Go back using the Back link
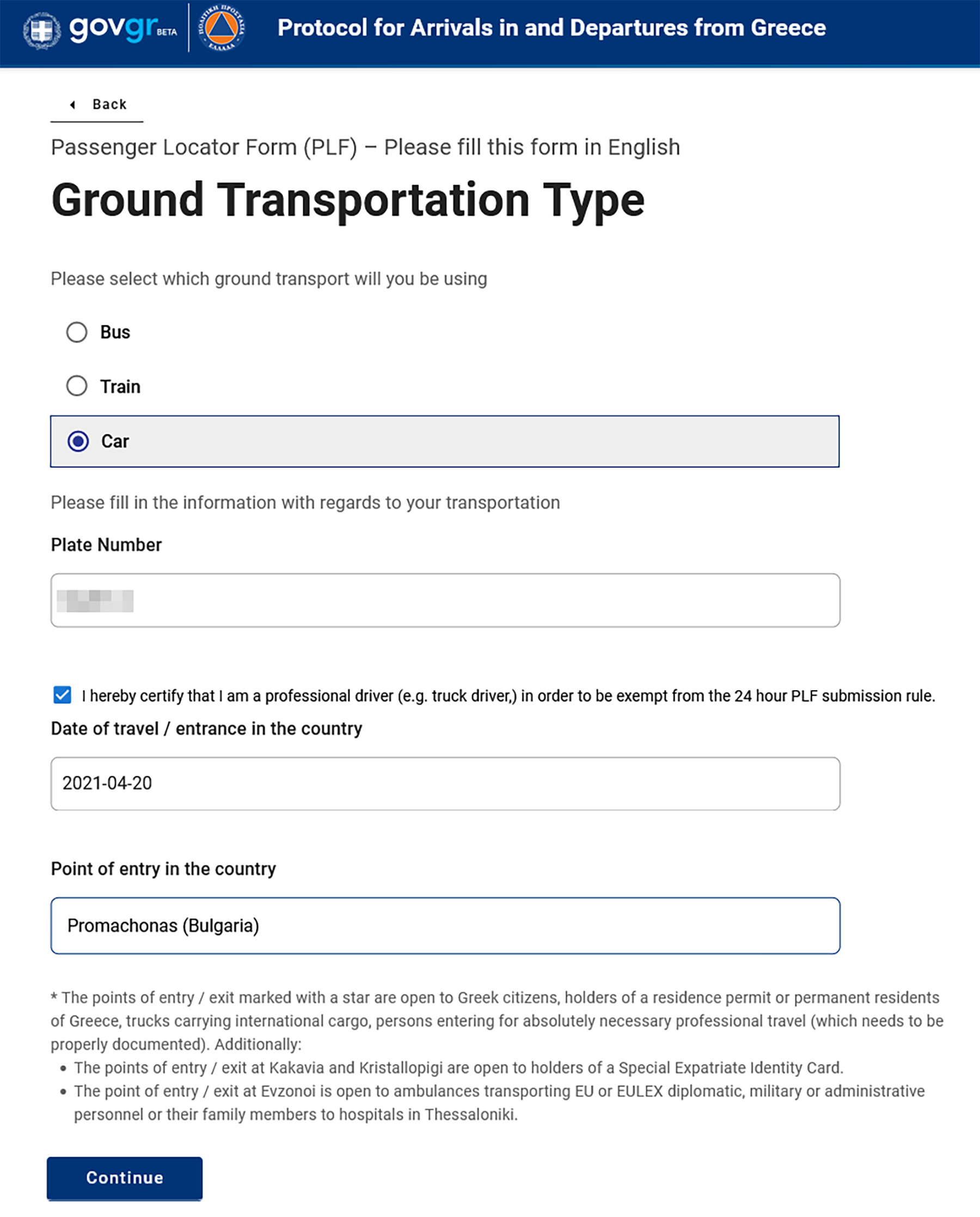The height and width of the screenshot is (1217, 980). point(97,105)
